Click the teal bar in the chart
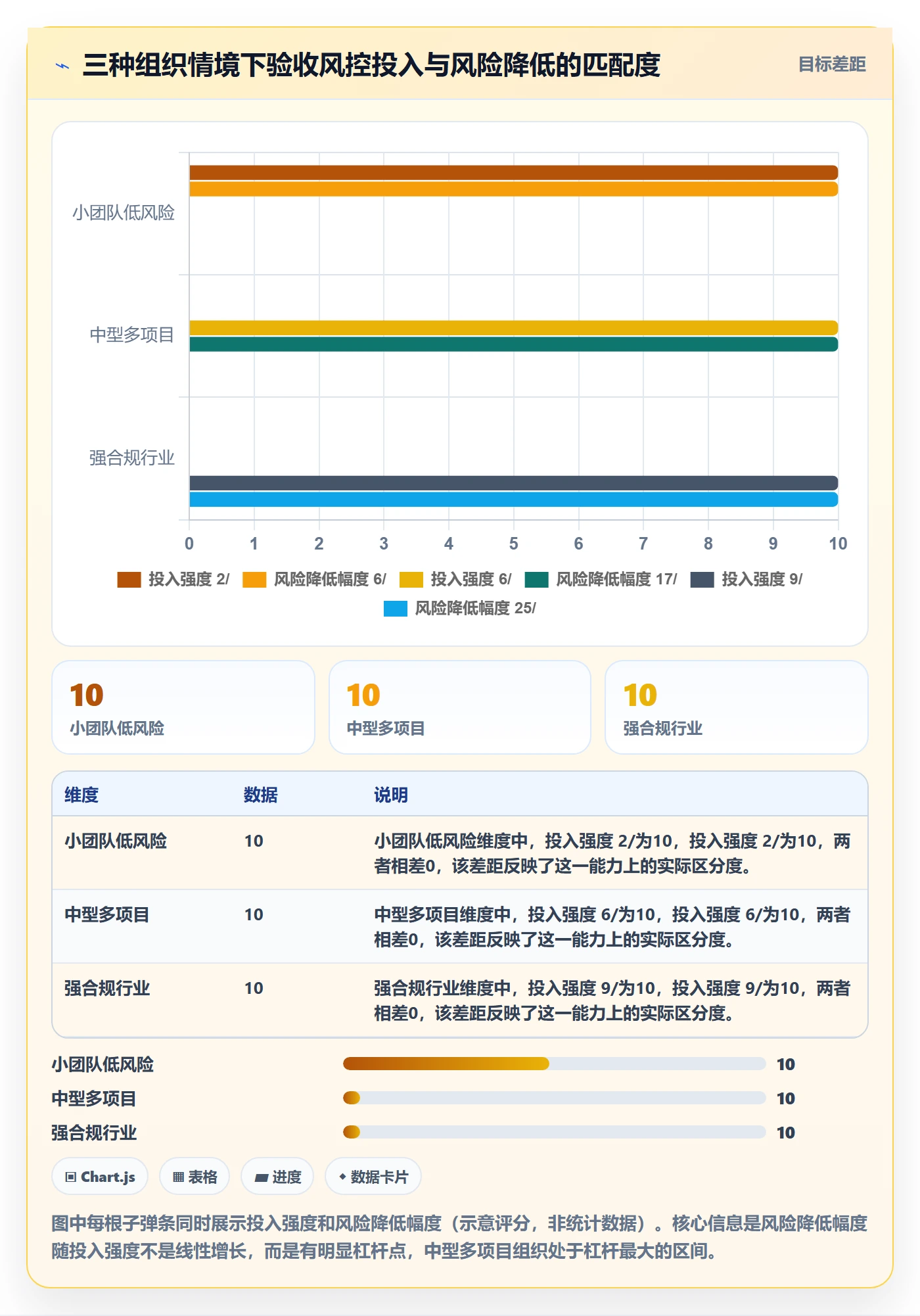Screen dimensions: 920x1316 [513, 344]
